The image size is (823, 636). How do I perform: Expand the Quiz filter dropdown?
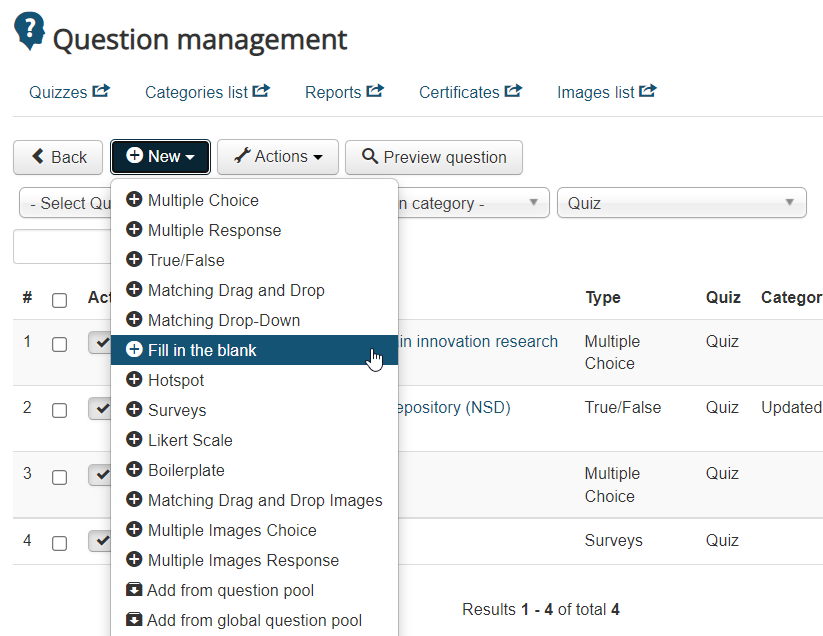pos(681,203)
